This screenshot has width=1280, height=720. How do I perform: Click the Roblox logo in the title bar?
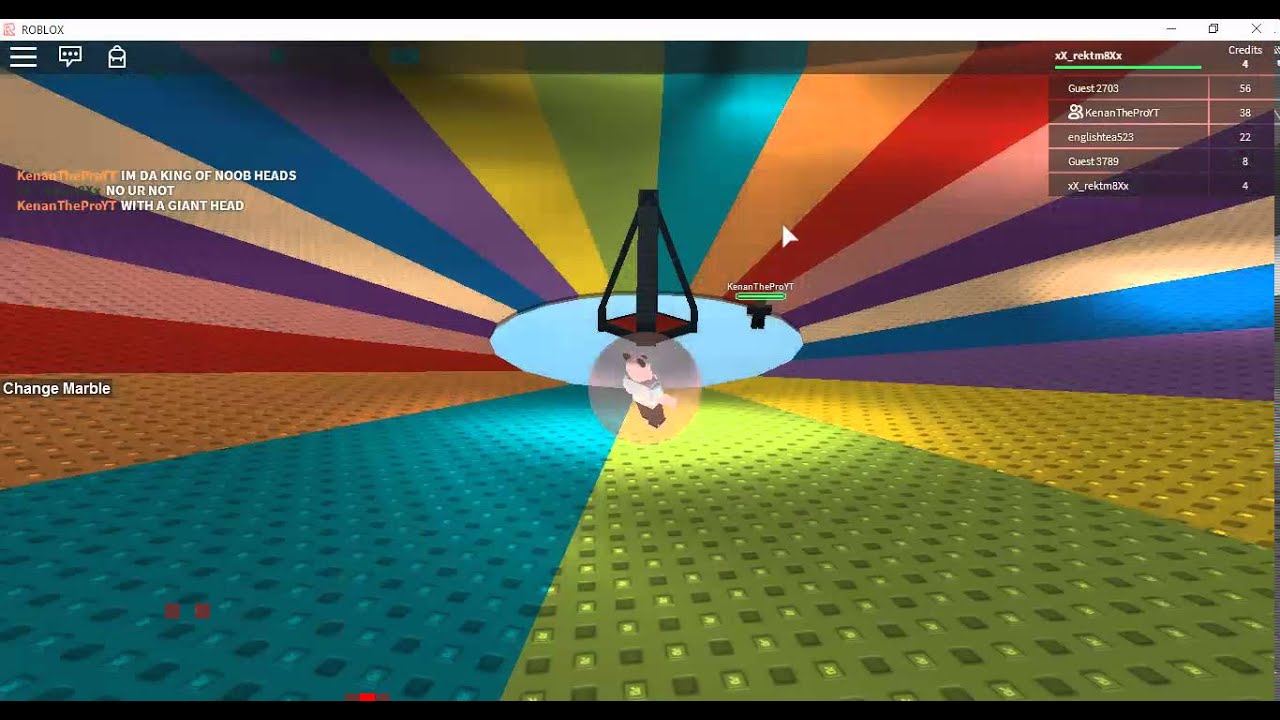coord(9,29)
